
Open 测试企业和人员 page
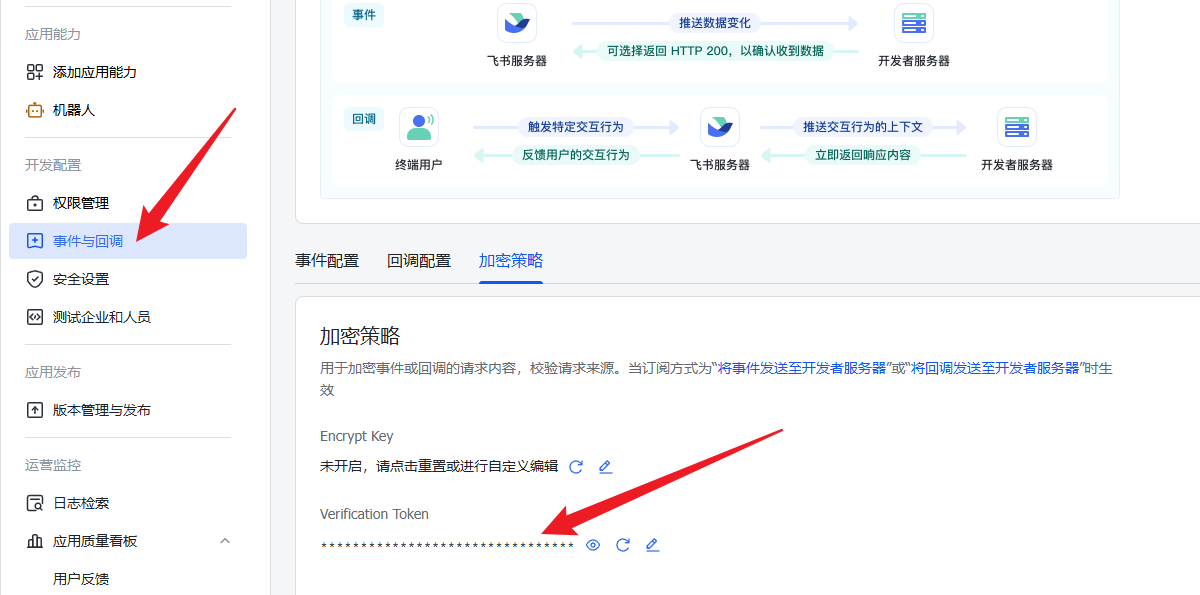[x=101, y=317]
